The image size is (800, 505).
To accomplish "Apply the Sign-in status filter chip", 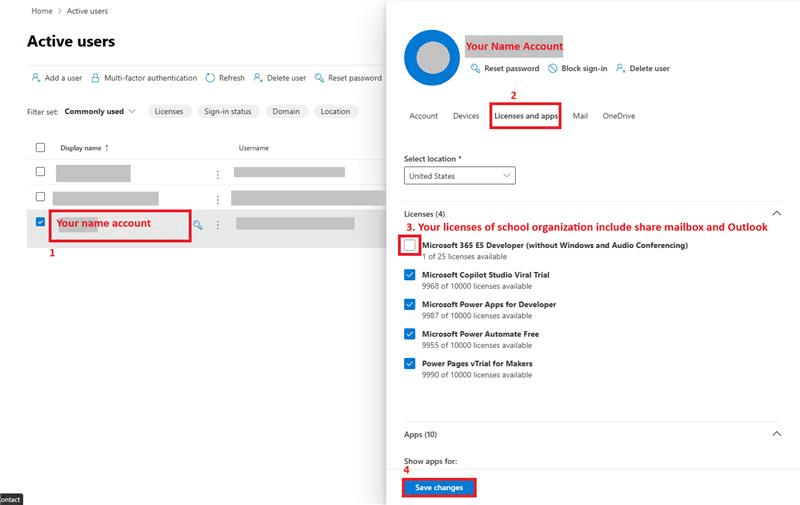I will click(x=228, y=111).
